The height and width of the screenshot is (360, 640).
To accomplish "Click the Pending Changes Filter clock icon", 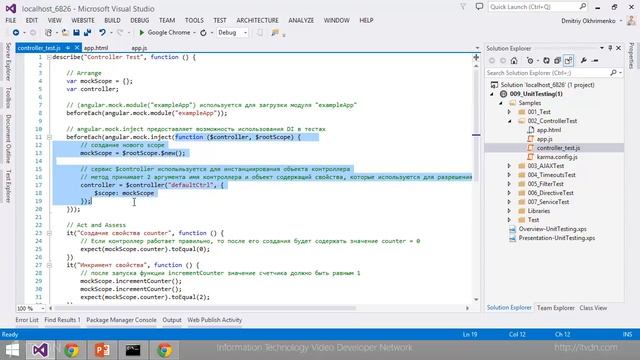I will click(530, 60).
